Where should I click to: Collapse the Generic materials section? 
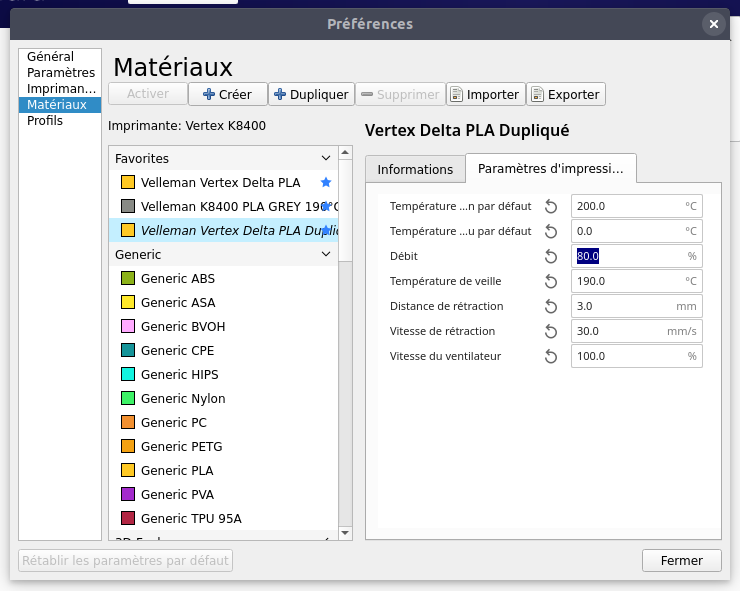point(326,254)
